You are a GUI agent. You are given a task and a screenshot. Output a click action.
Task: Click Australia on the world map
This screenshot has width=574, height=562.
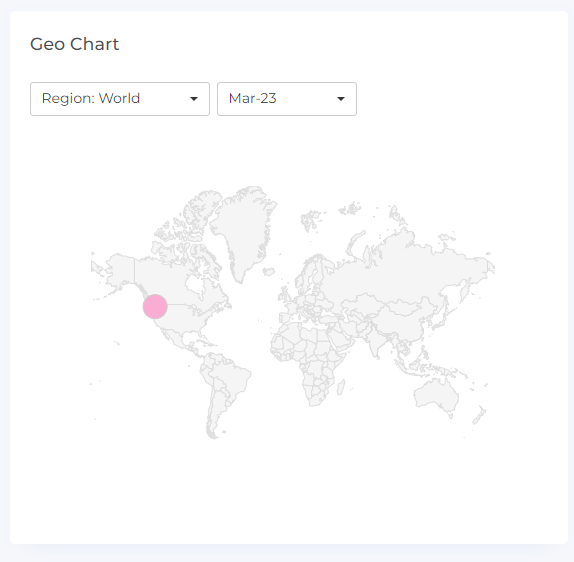tap(436, 395)
